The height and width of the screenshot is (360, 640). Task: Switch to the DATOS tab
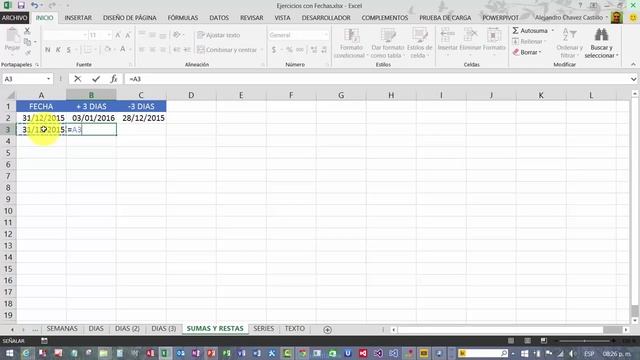click(219, 18)
